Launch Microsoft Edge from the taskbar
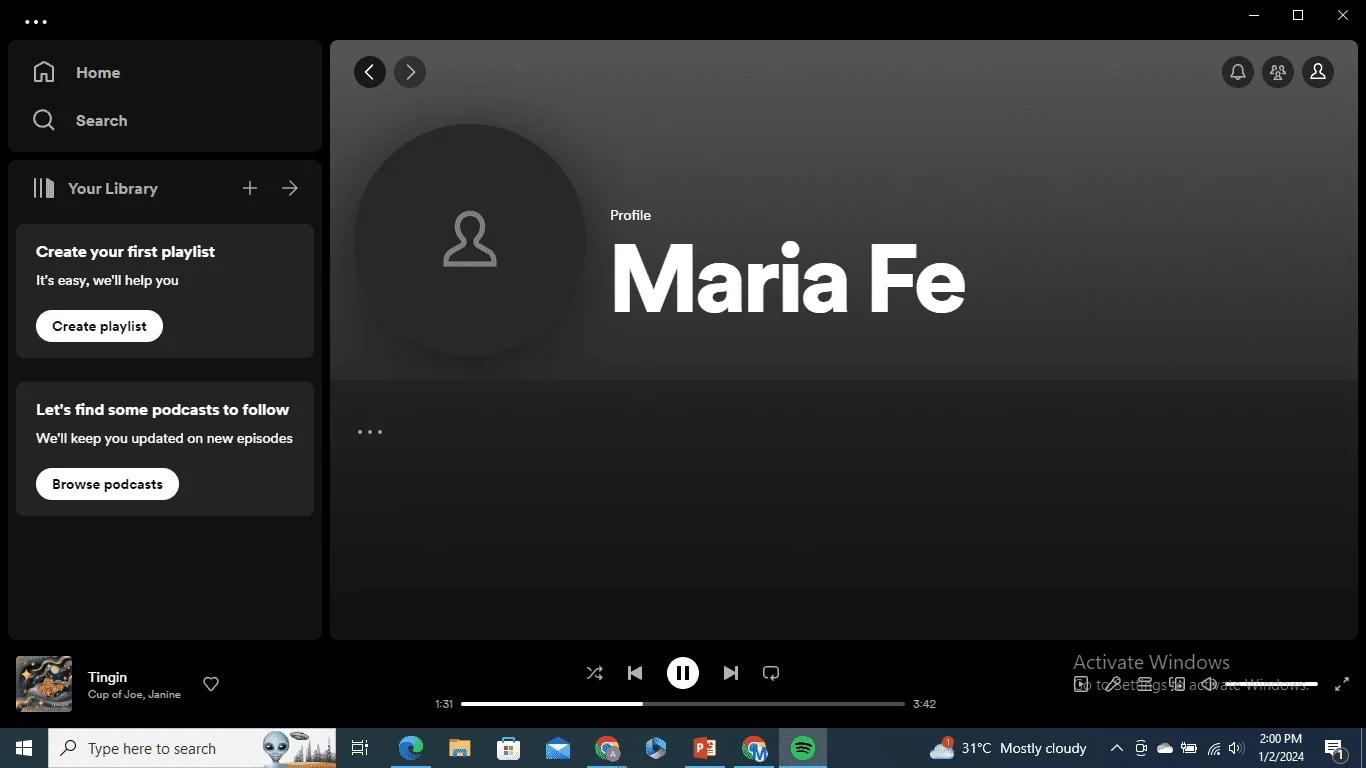The image size is (1366, 768). (x=410, y=748)
